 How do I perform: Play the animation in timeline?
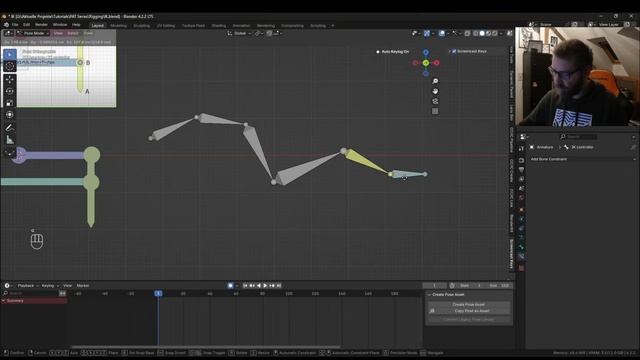tap(265, 286)
